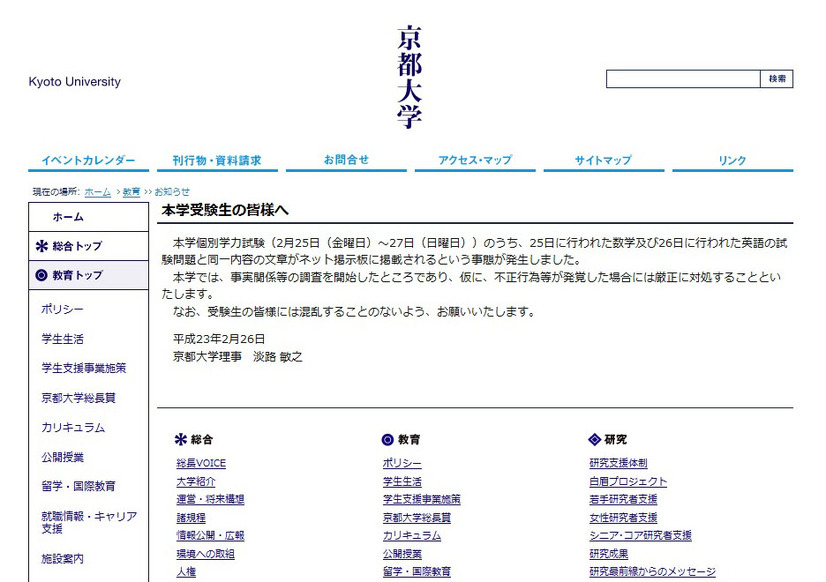Screen dimensions: 826x582
Task: Open the アクセス・マップ tab
Action: [475, 161]
